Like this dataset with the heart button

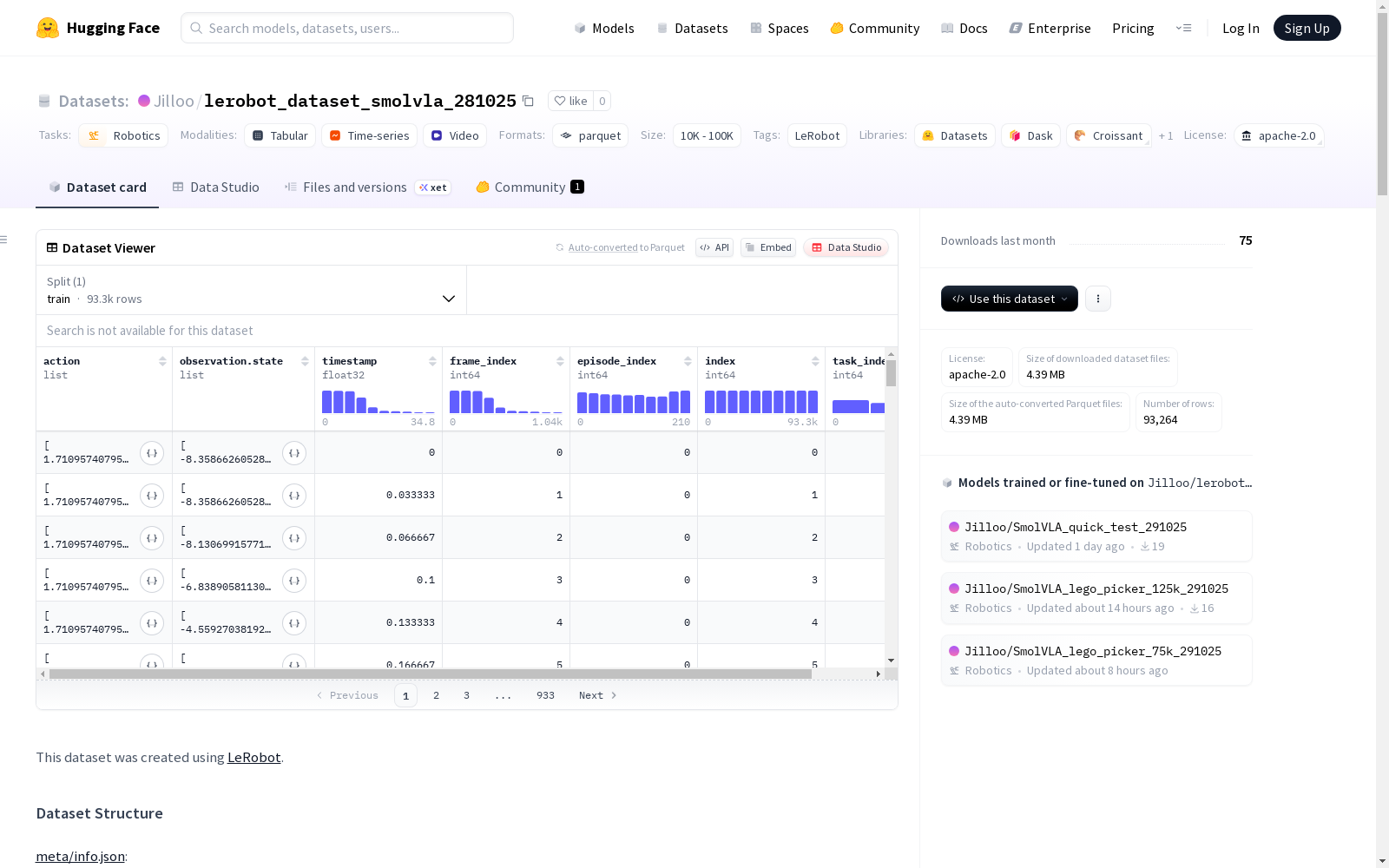571,101
